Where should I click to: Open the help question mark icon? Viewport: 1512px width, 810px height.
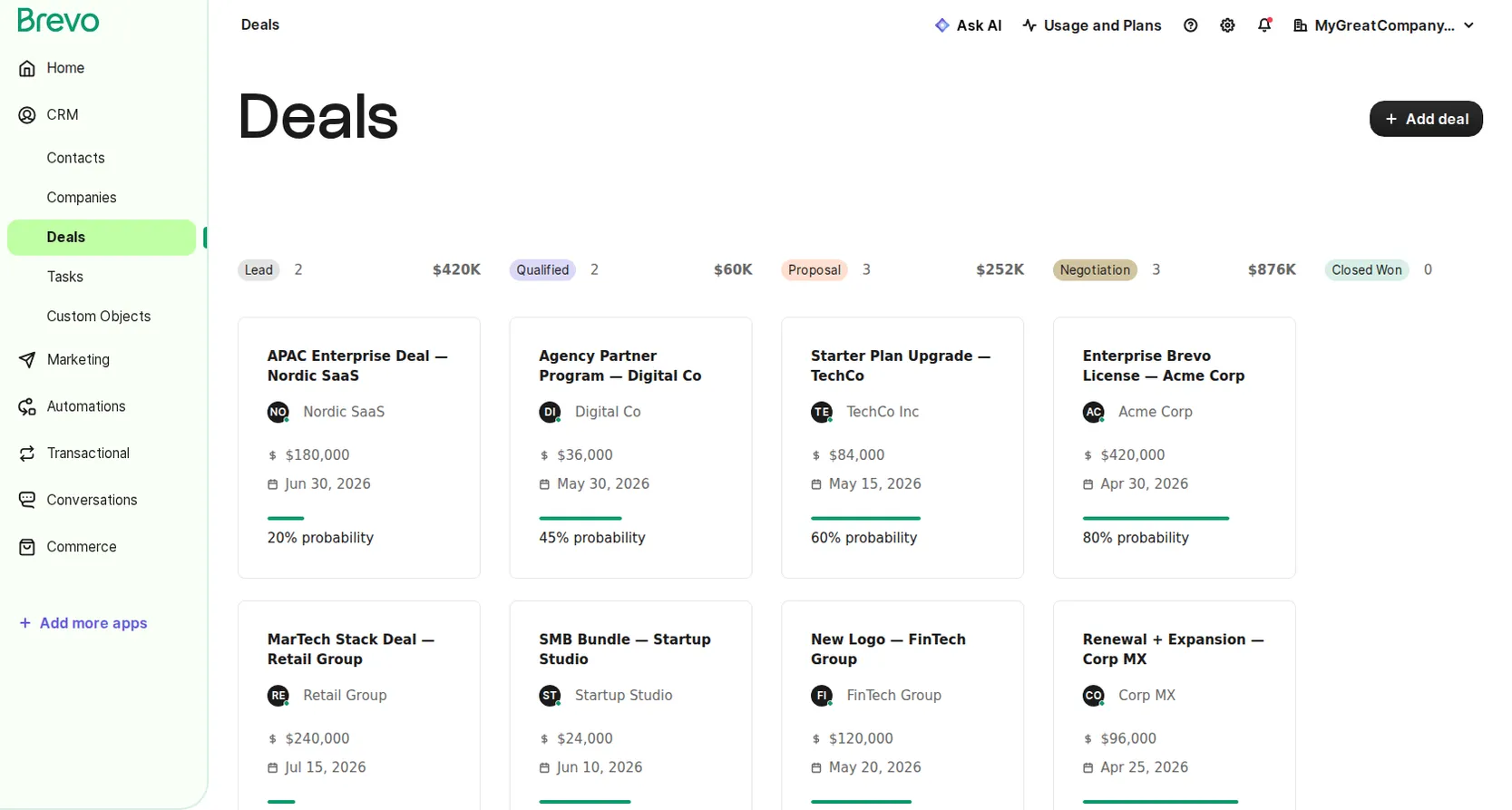coord(1191,25)
